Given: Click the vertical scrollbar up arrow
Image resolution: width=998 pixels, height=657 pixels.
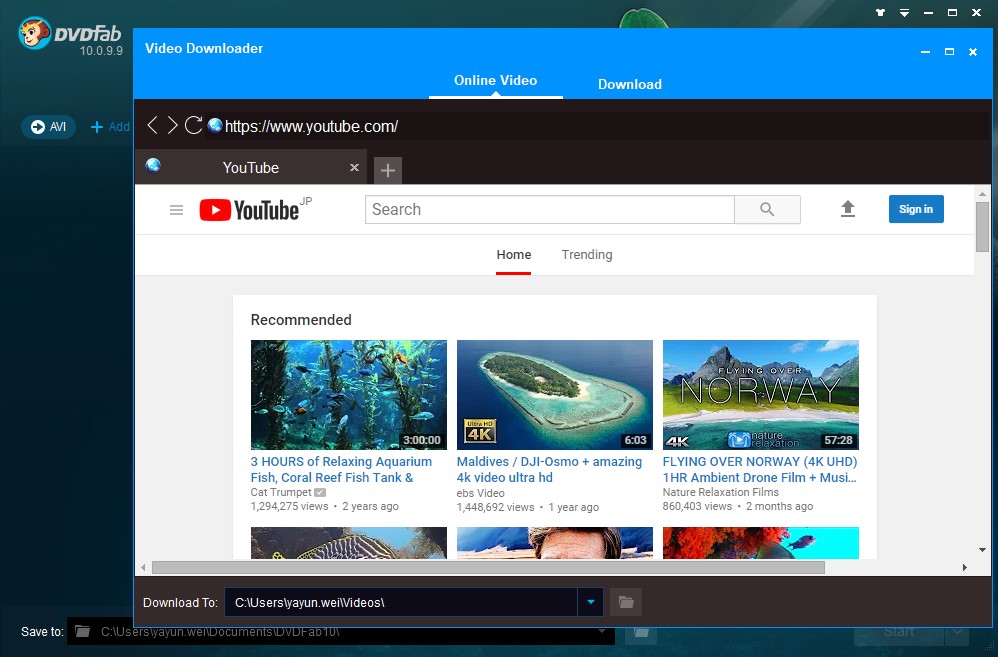Looking at the screenshot, I should 982,194.
